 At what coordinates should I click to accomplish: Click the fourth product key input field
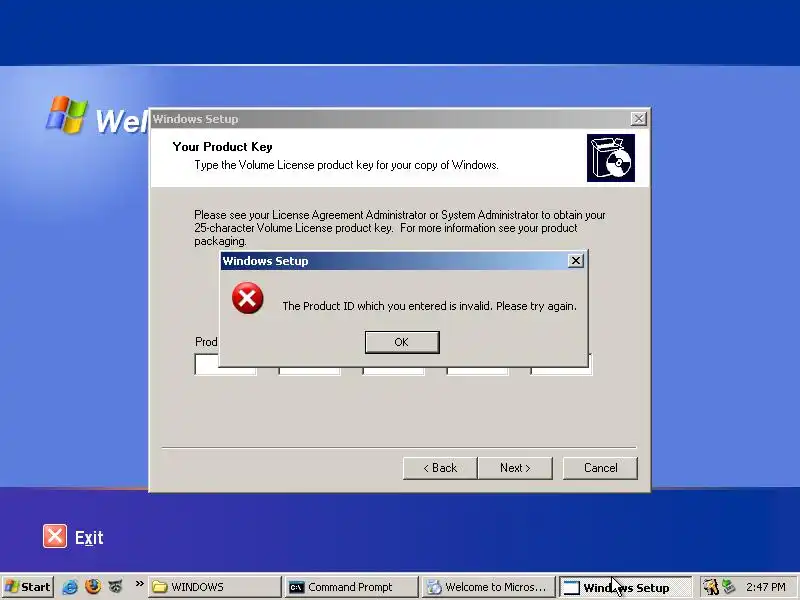tap(478, 370)
